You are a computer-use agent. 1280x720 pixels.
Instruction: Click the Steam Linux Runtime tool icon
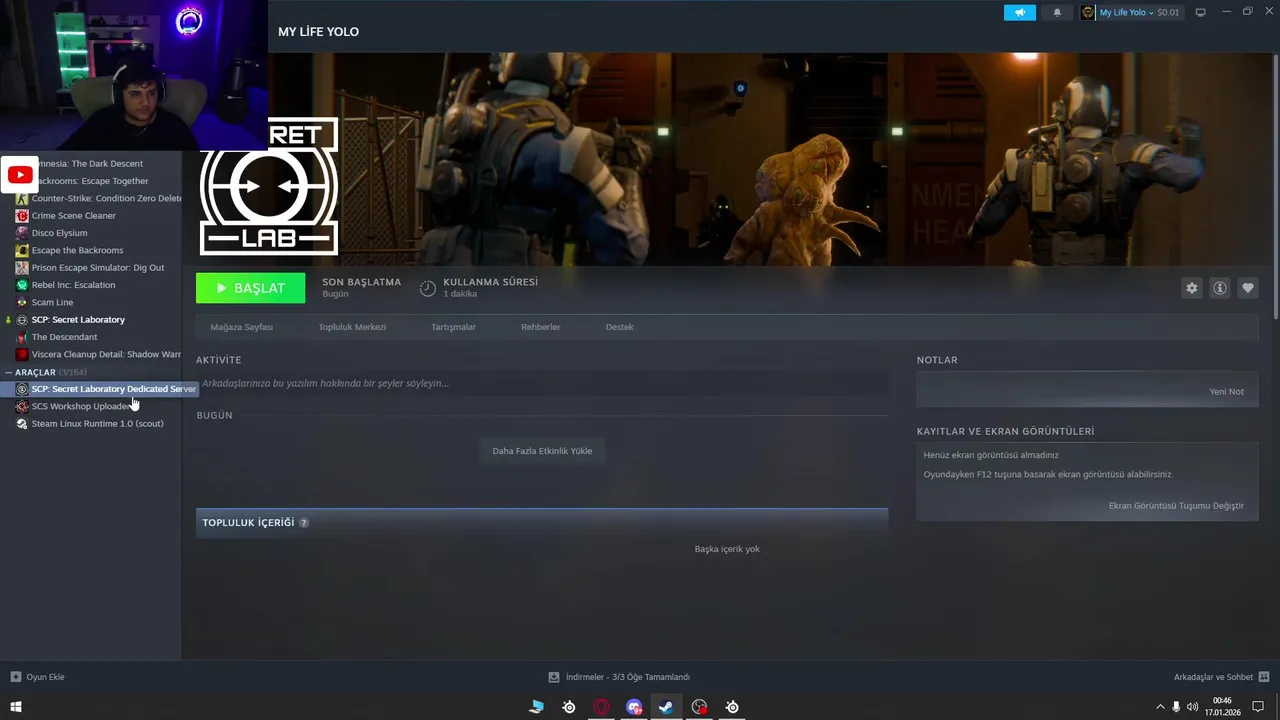point(22,424)
